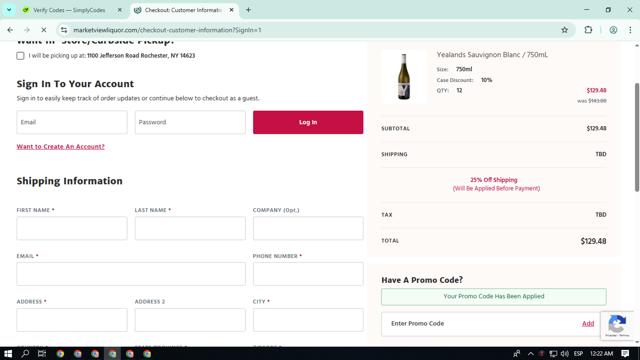Image resolution: width=640 pixels, height=360 pixels.
Task: Open the volume control in tray
Action: click(x=565, y=353)
